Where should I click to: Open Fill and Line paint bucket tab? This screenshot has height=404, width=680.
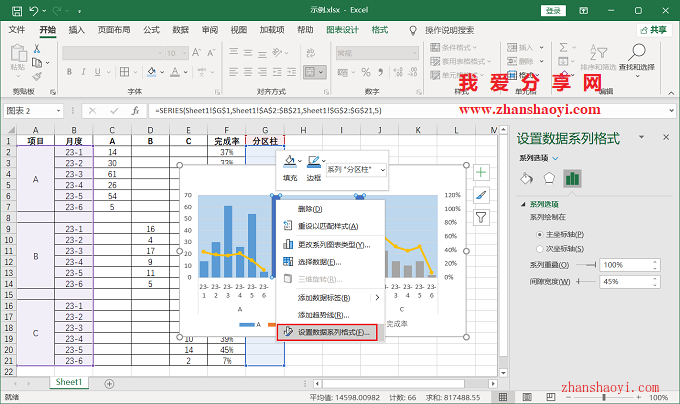click(x=526, y=179)
